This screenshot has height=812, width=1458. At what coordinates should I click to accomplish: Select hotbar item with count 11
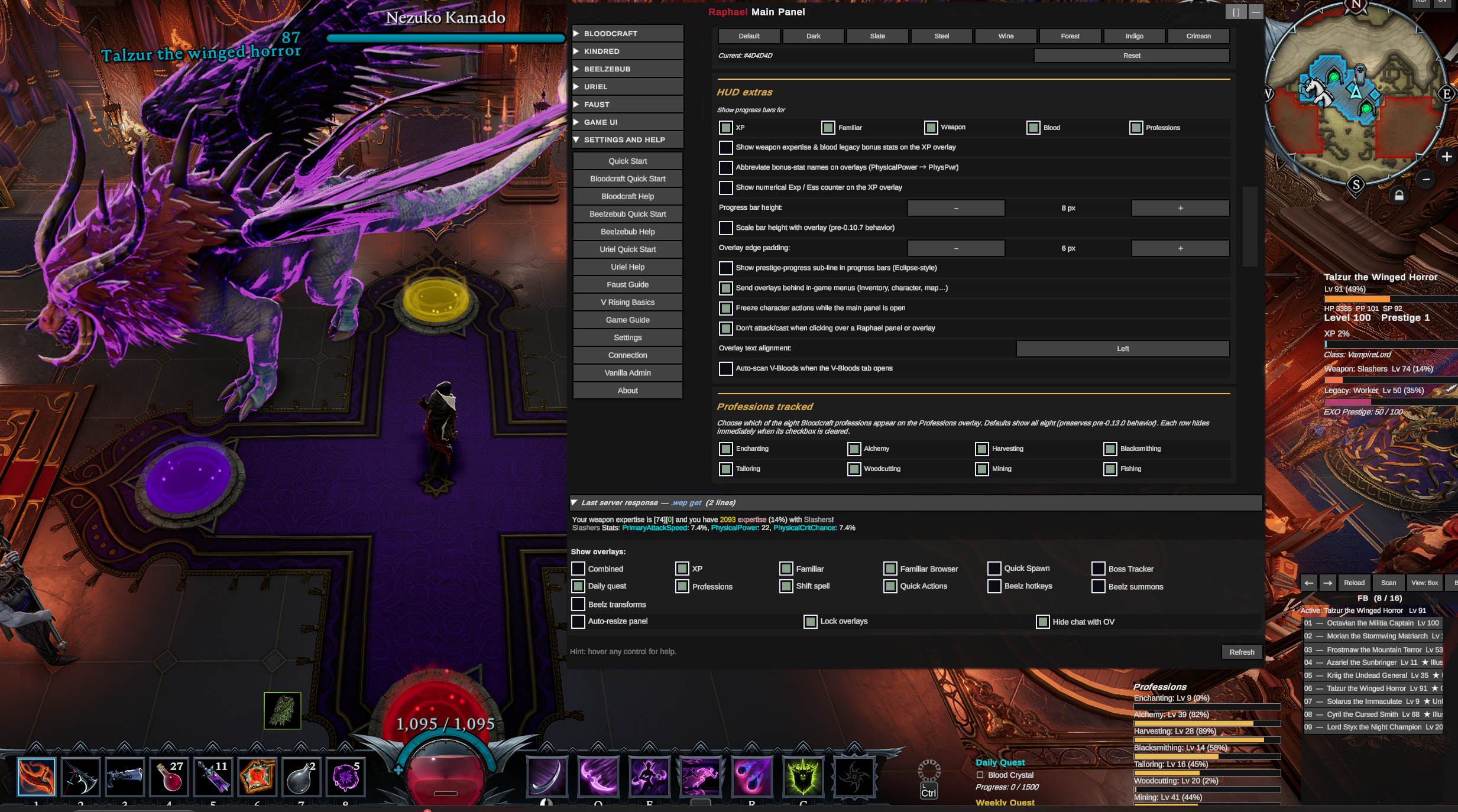[x=213, y=776]
